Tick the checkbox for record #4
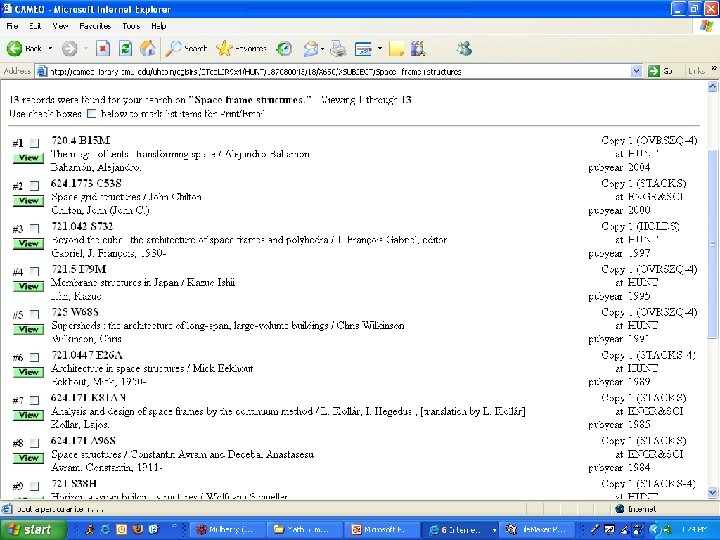The height and width of the screenshot is (540, 720). [34, 272]
